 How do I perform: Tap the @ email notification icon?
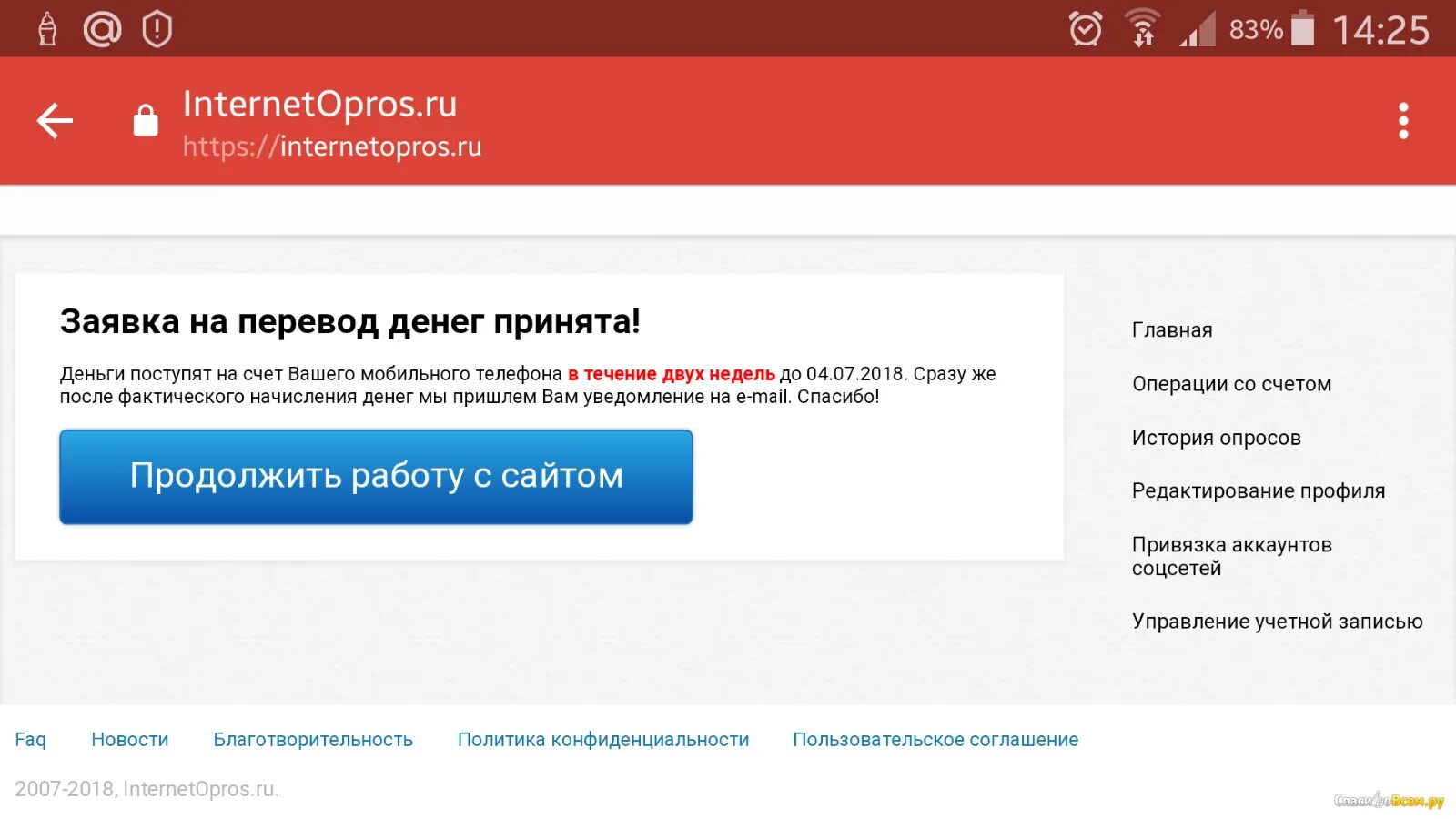tap(103, 29)
